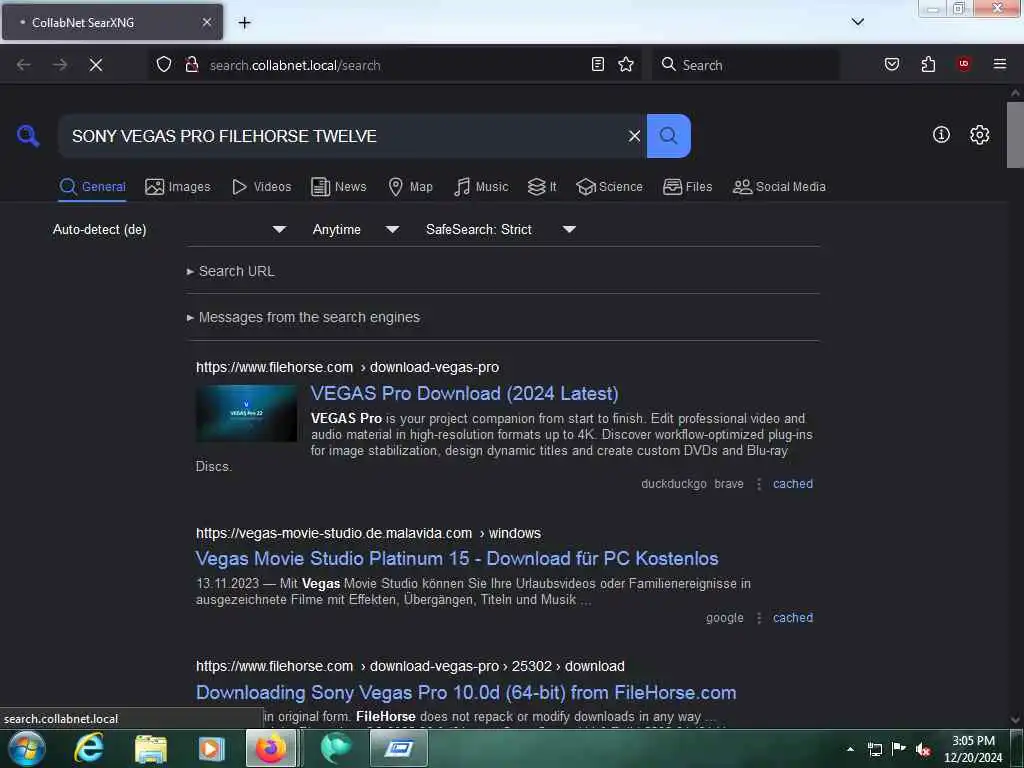Screen dimensions: 1024x768
Task: Clear the search query with X
Action: tap(633, 136)
